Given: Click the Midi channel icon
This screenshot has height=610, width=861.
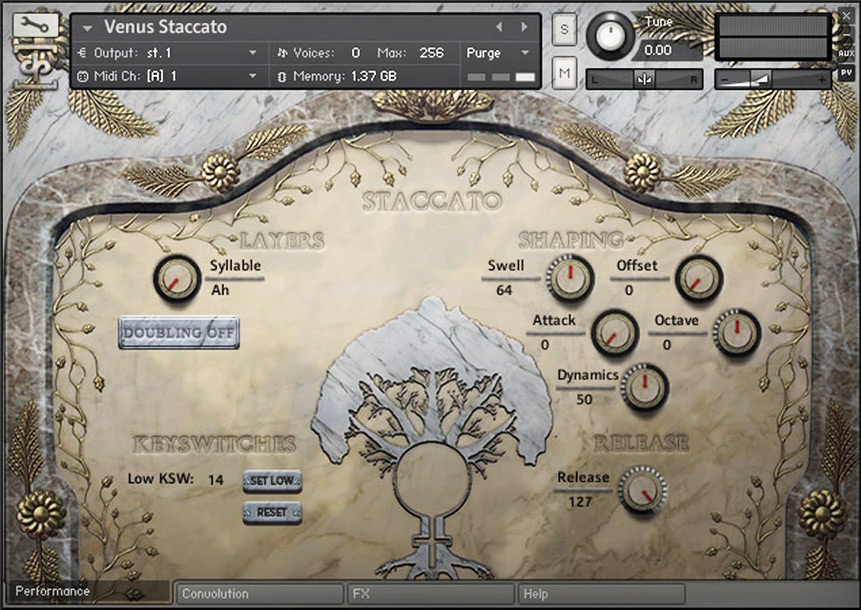Looking at the screenshot, I should click(82, 76).
